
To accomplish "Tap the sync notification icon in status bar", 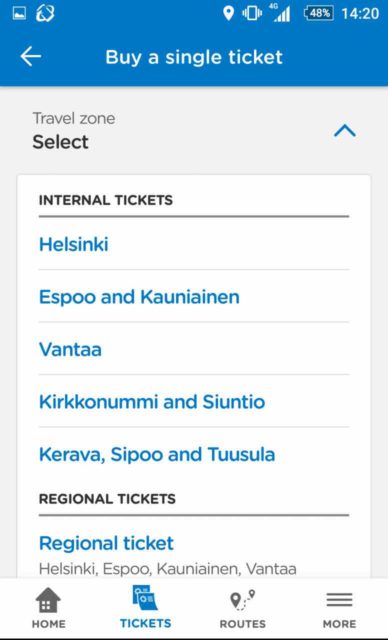I will 45,13.
